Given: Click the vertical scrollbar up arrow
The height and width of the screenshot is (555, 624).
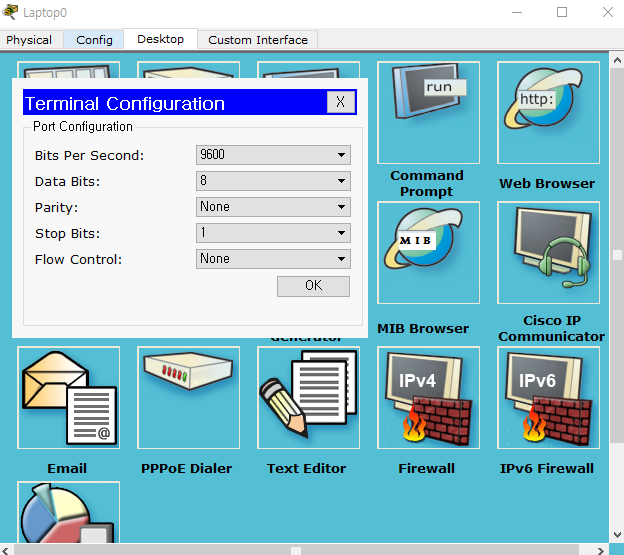Looking at the screenshot, I should pos(617,60).
